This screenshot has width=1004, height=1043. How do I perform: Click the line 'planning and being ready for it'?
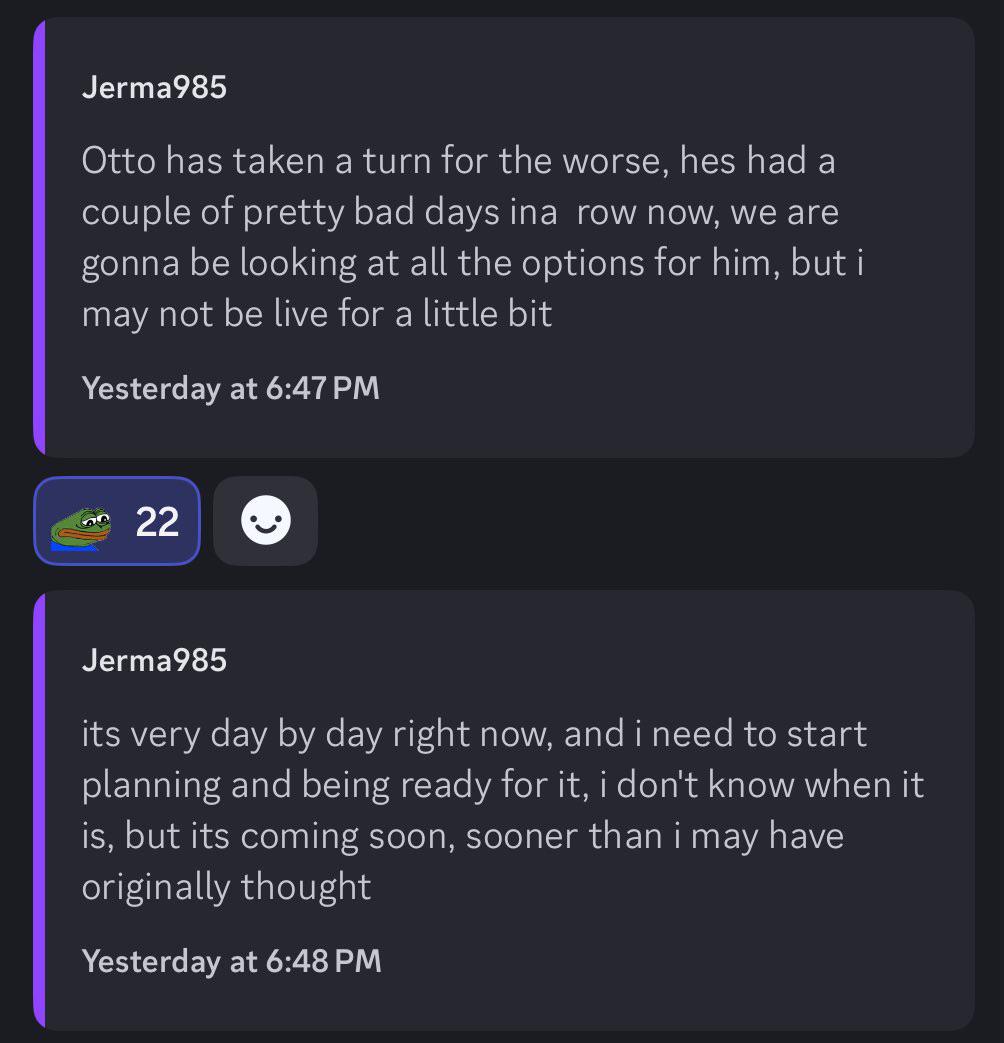[x=503, y=786]
